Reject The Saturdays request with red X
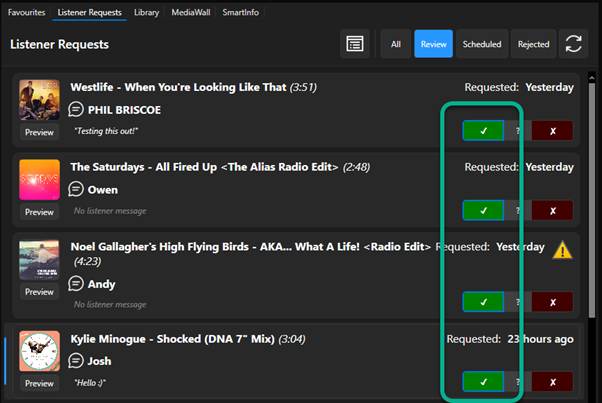The image size is (602, 403). click(552, 210)
